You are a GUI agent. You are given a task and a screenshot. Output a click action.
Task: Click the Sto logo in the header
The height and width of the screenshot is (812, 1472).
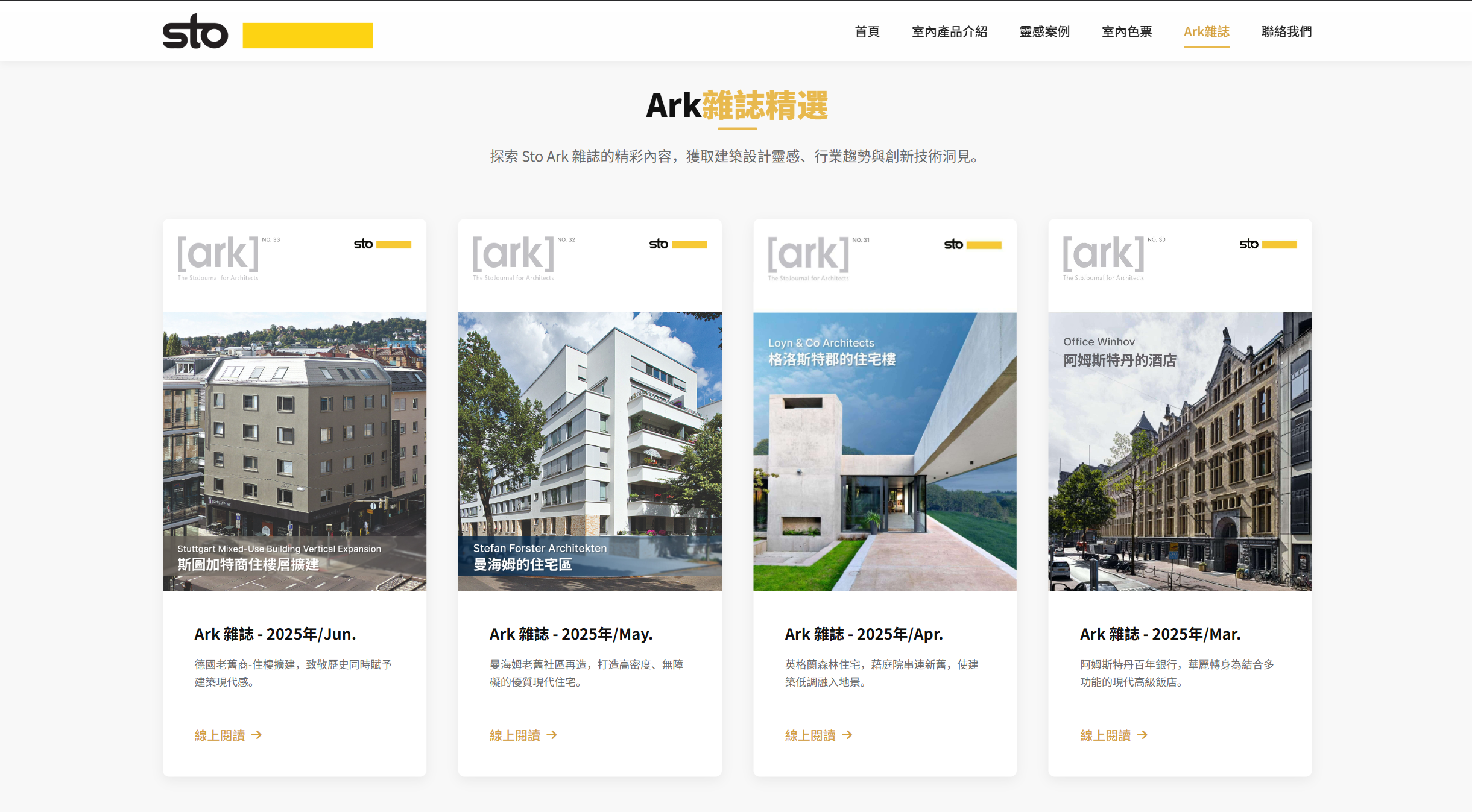pos(195,31)
